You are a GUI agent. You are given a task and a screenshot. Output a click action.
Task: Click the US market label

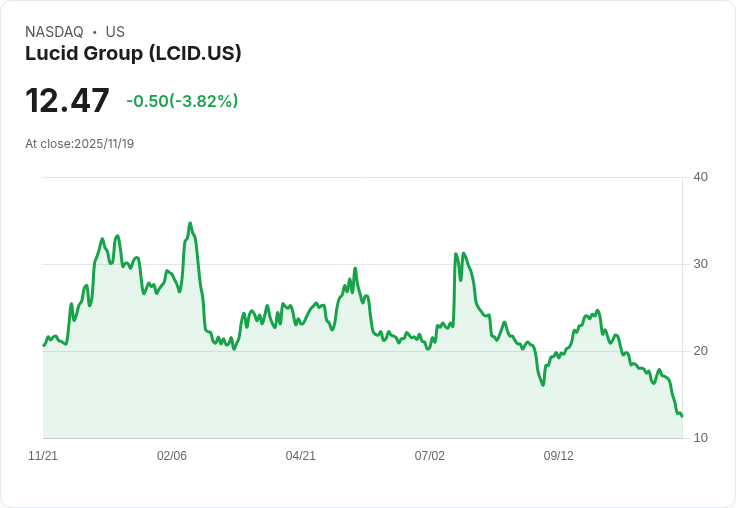click(115, 32)
